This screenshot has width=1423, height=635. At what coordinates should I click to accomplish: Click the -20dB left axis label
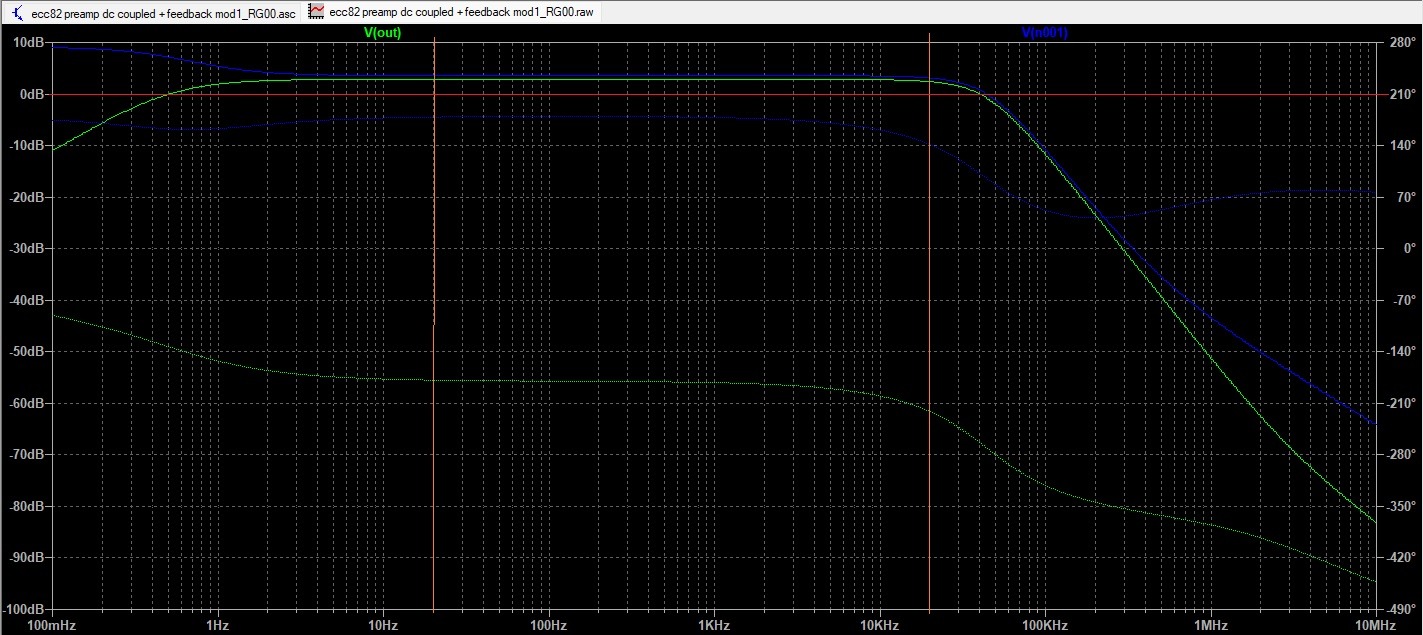[x=25, y=197]
